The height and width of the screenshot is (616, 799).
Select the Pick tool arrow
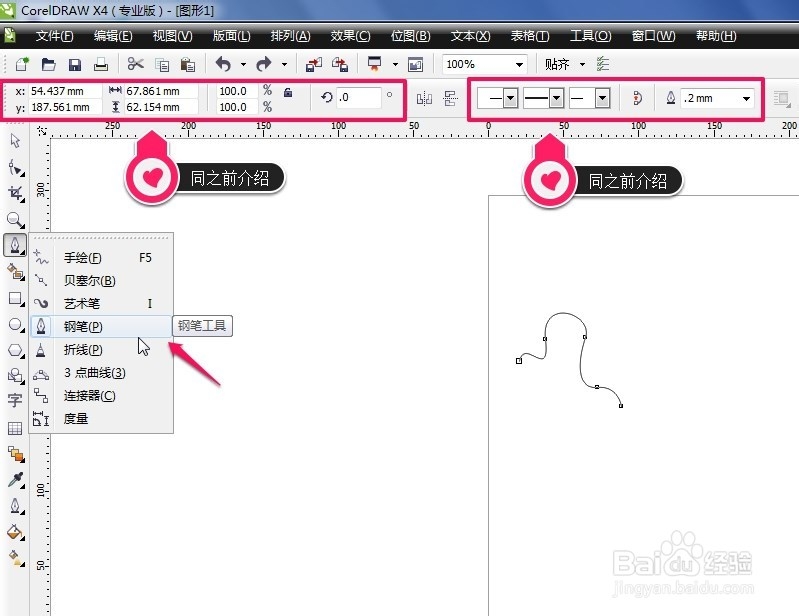15,141
